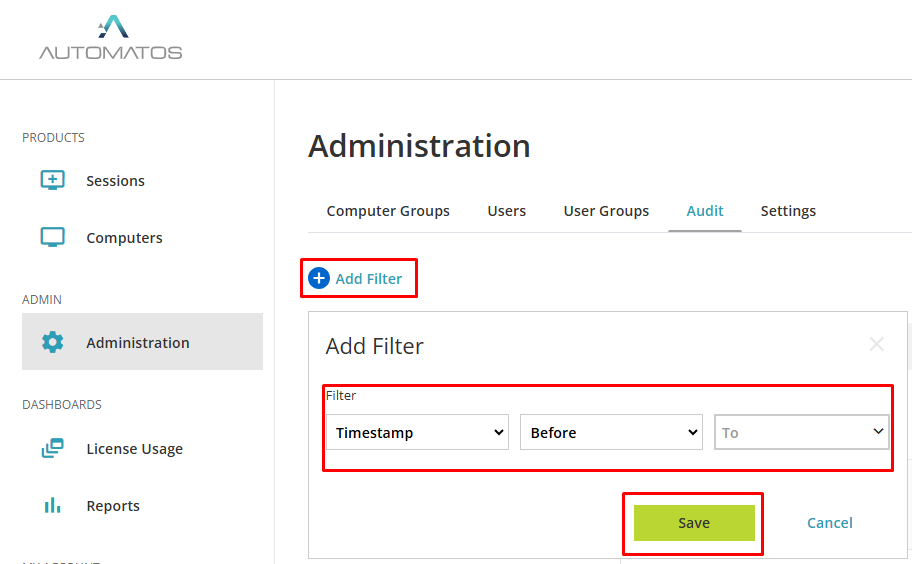This screenshot has height=564, width=912.
Task: Click the Automatos logo
Action: [111, 38]
